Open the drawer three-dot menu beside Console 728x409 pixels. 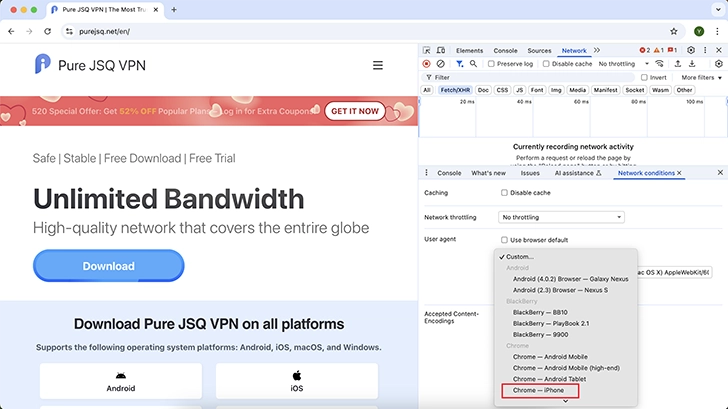(426, 173)
